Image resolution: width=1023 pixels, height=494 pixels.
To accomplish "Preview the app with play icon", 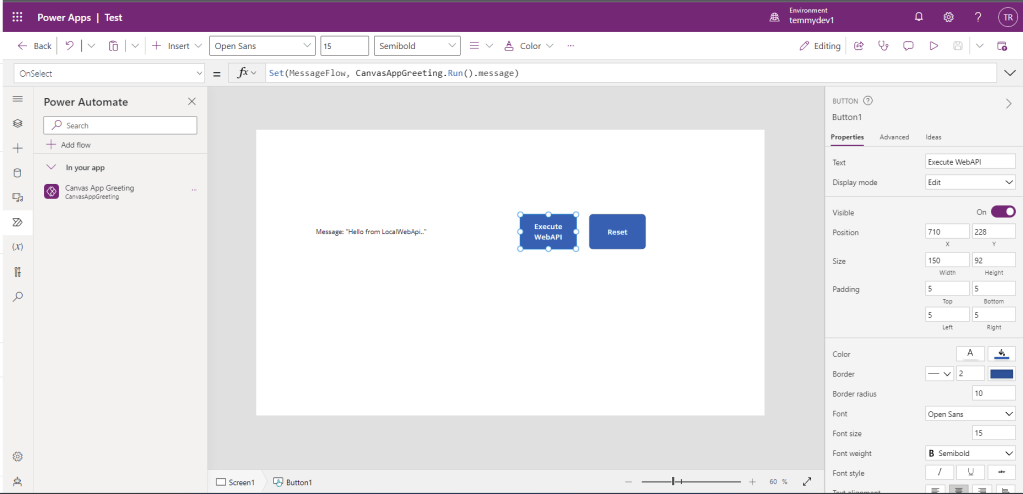I will click(x=934, y=46).
